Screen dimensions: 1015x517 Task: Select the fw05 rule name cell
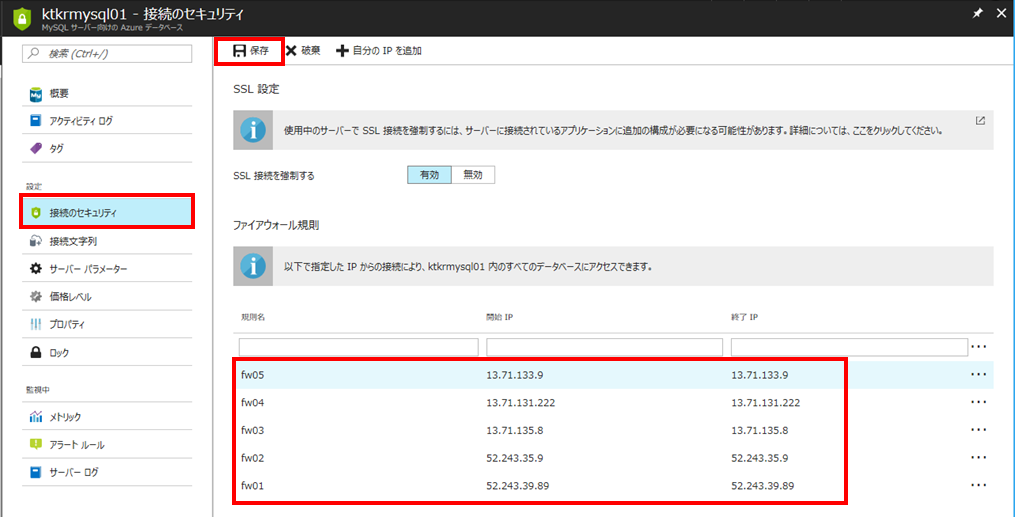click(x=252, y=375)
